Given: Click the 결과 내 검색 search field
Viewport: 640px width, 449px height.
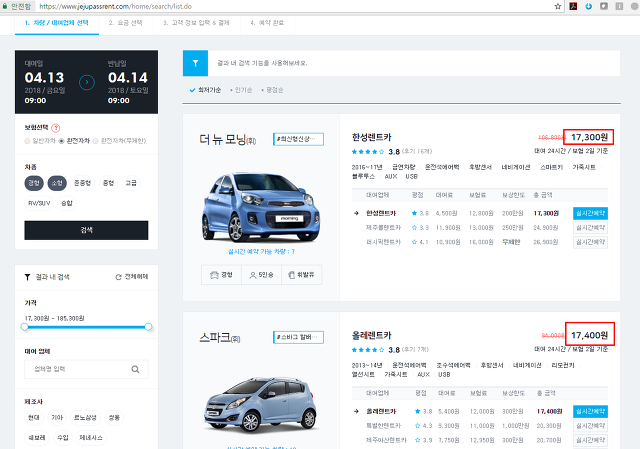Looking at the screenshot, I should pos(414,63).
